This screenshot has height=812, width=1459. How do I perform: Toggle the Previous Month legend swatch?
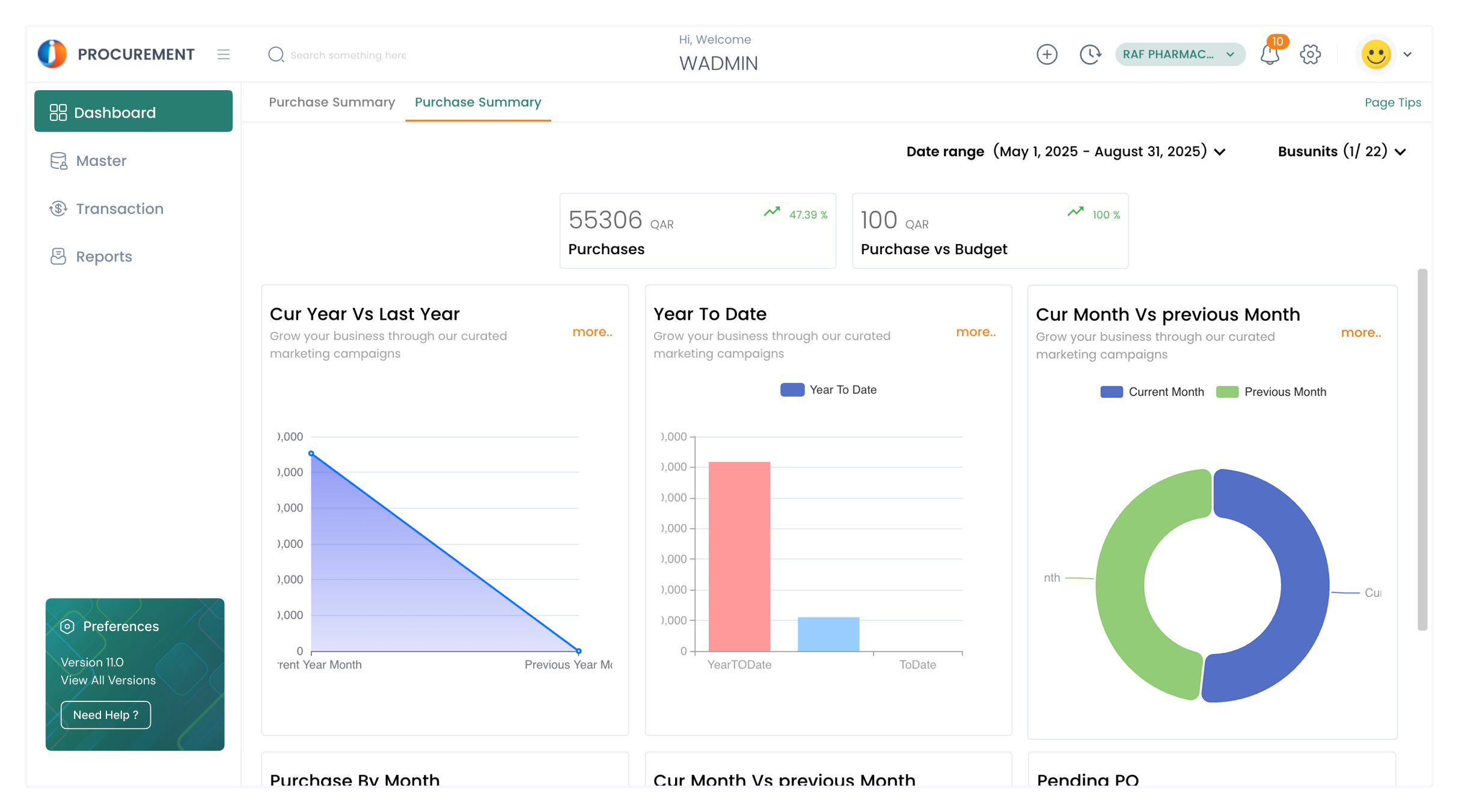click(1227, 392)
